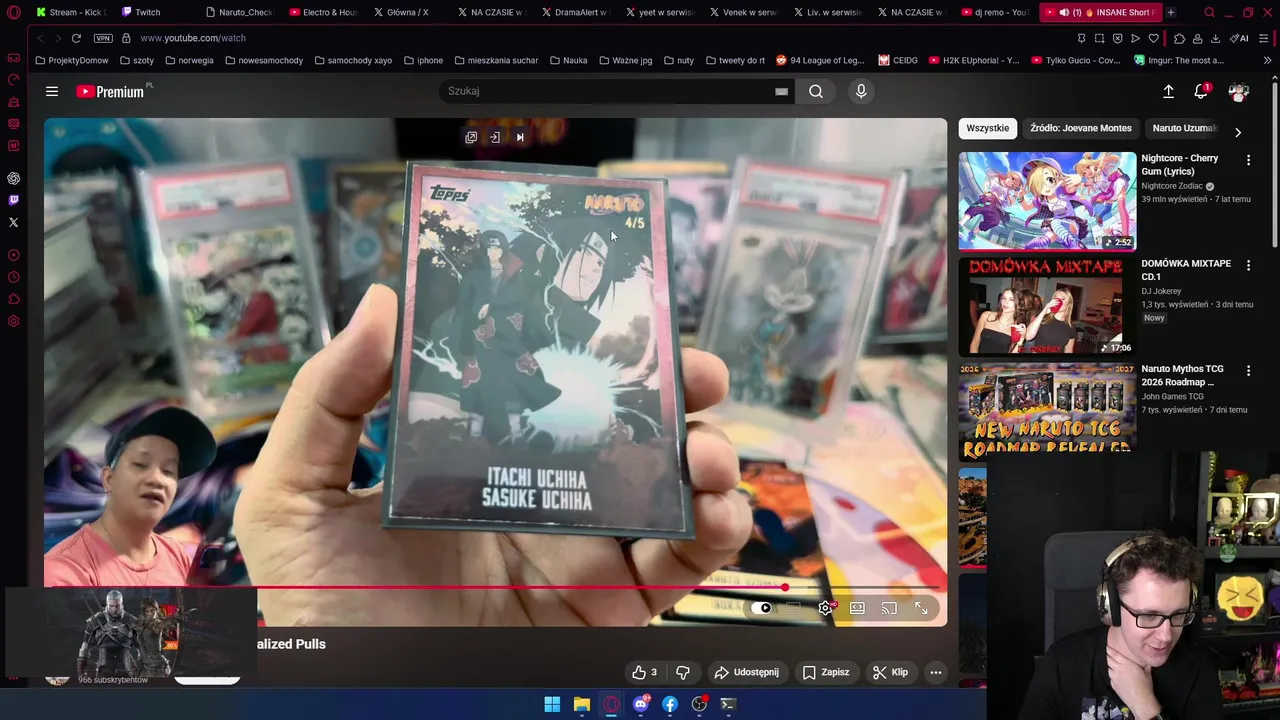Save the video with Zapisz

point(826,672)
